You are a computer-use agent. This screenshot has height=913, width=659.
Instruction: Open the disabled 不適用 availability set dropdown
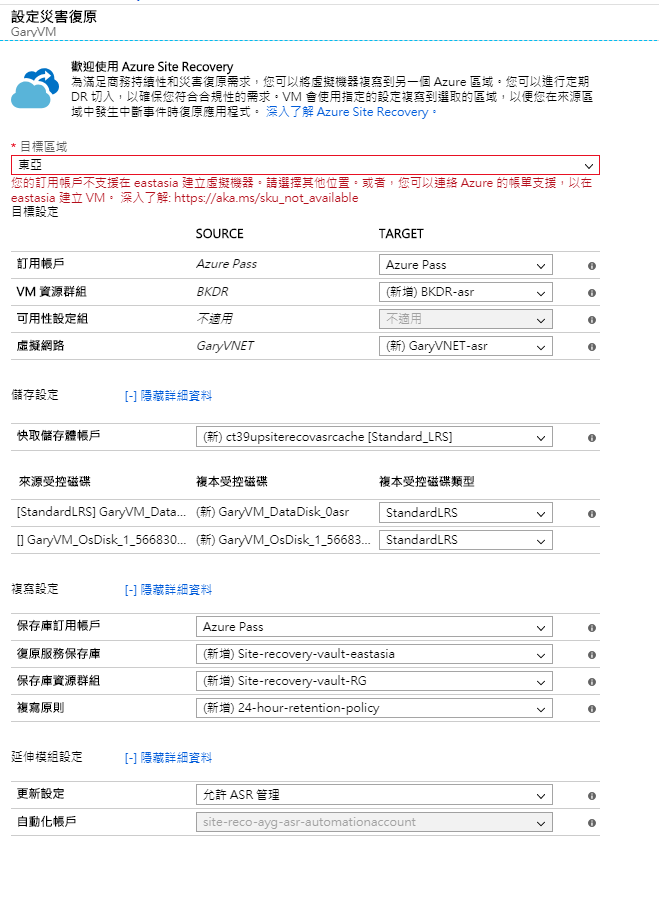465,319
